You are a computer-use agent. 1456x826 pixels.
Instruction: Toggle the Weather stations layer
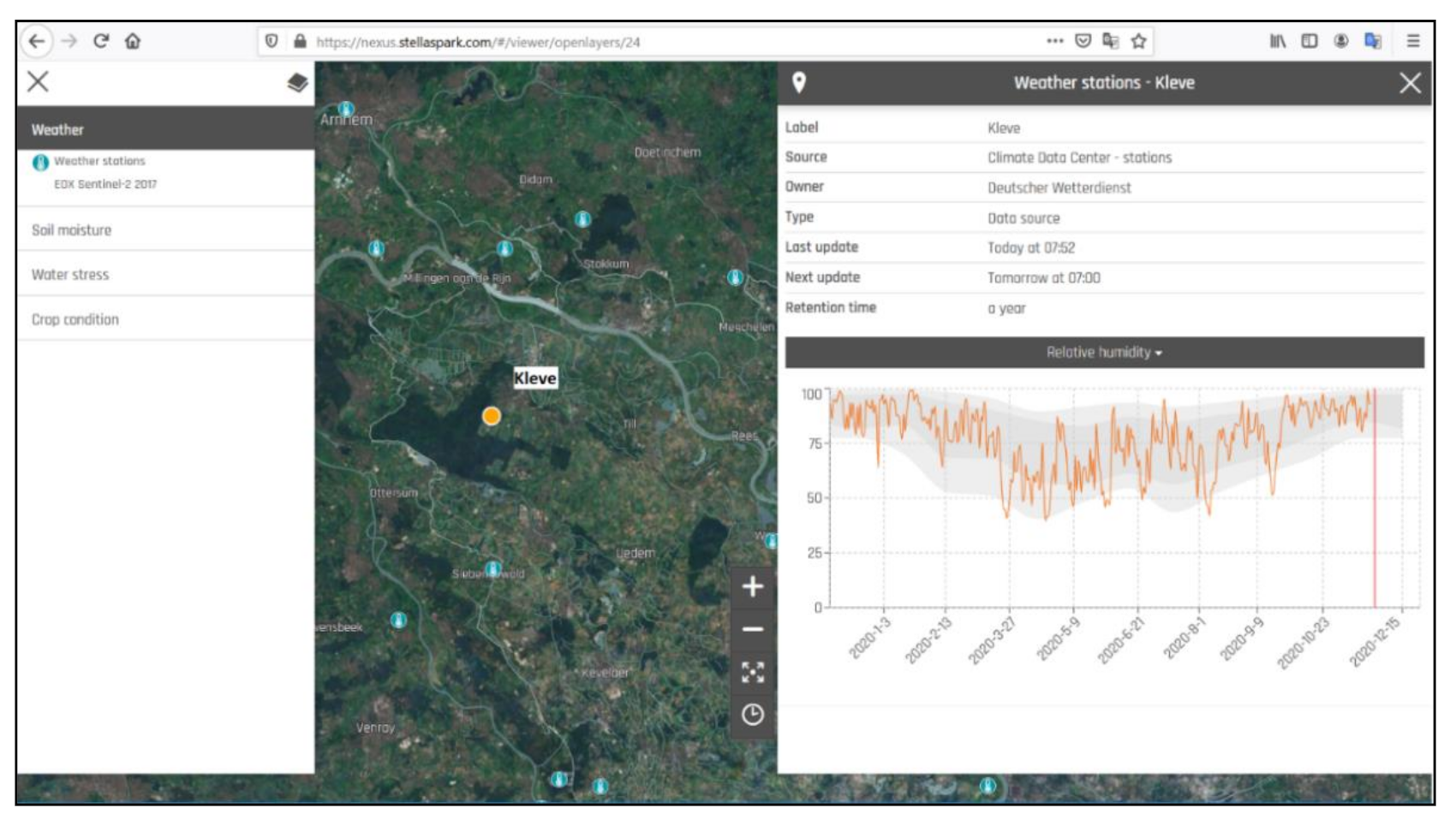pos(98,161)
